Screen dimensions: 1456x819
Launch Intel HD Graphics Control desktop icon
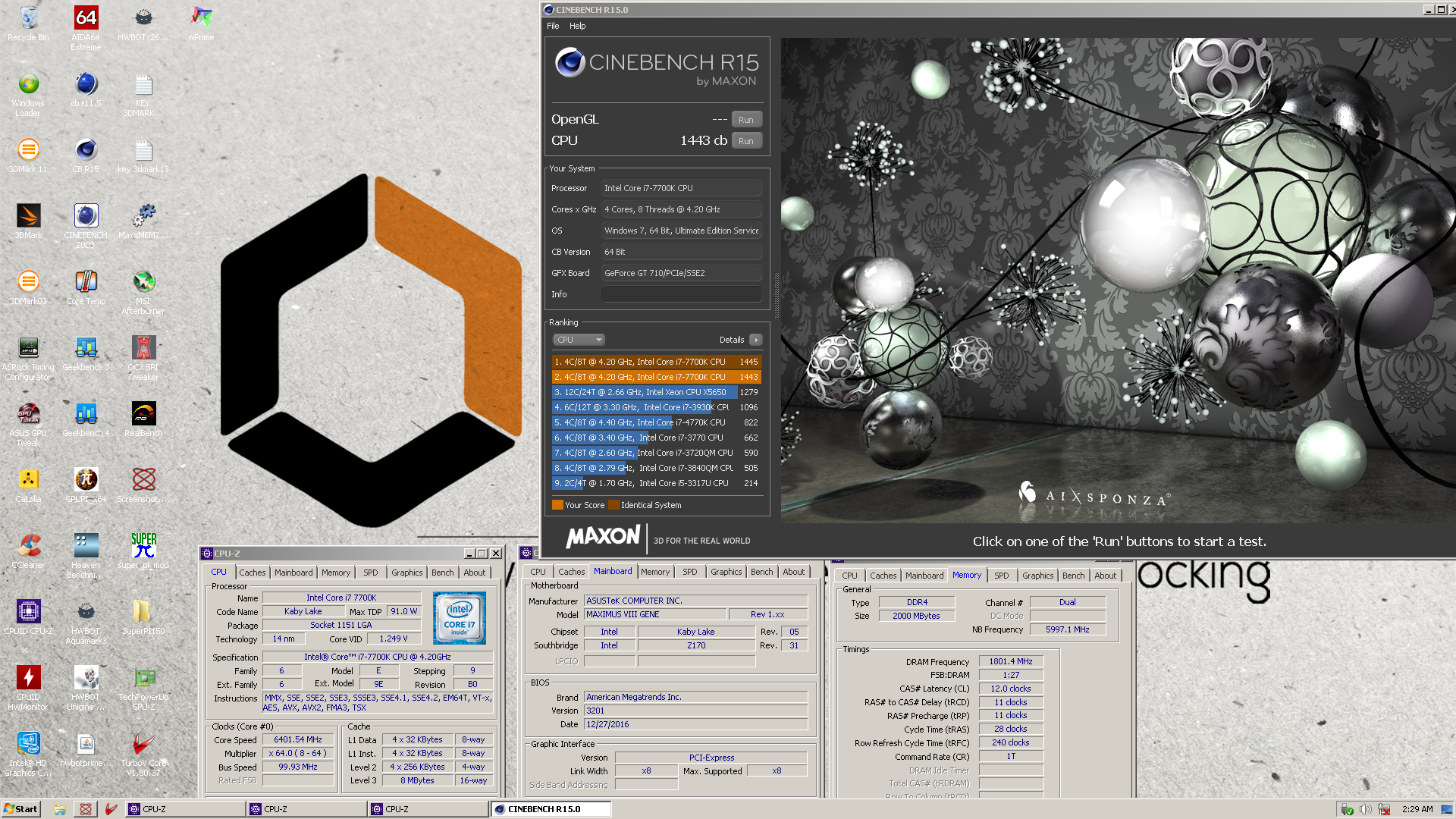[28, 755]
